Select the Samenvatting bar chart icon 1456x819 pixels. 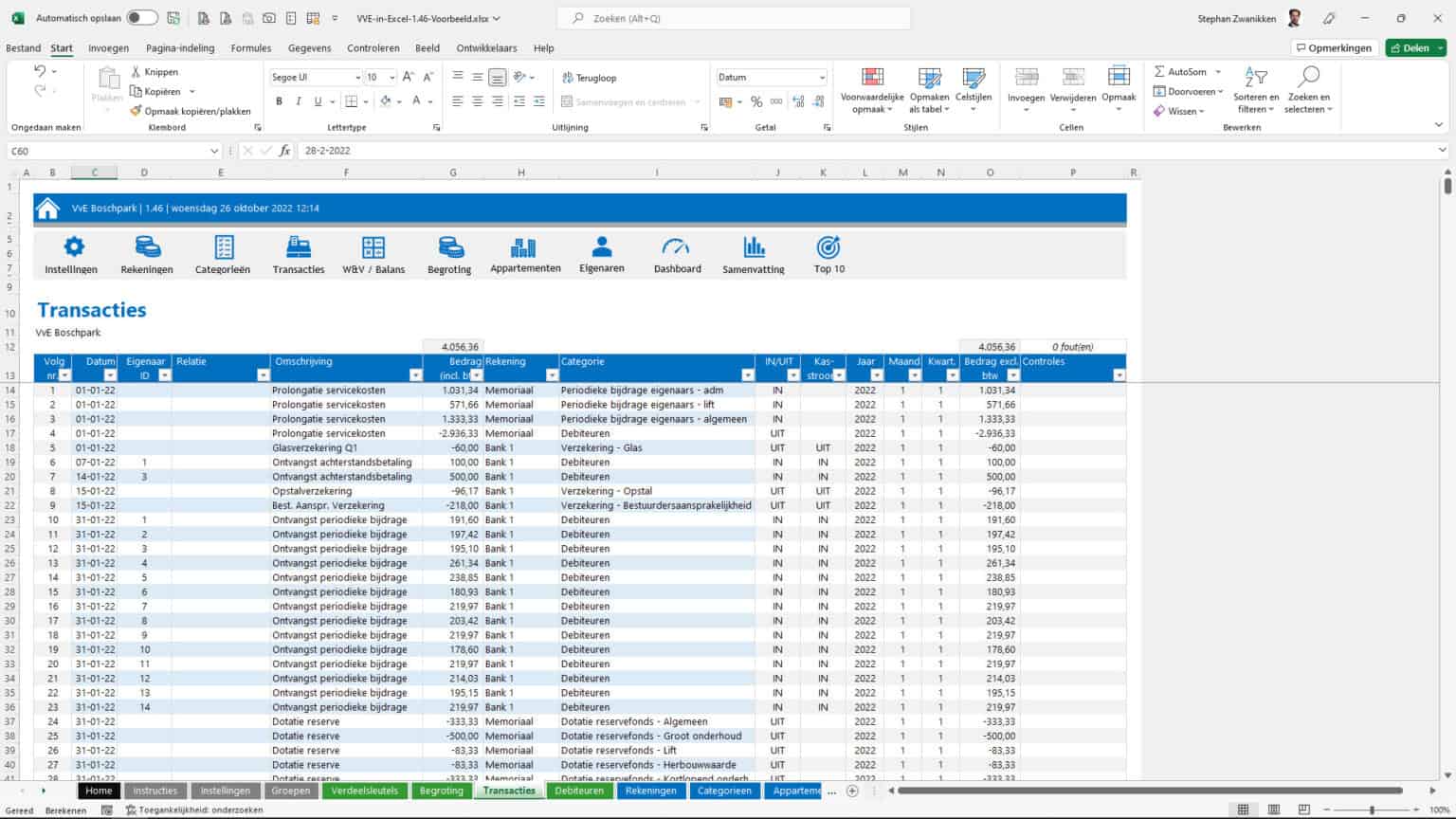click(753, 248)
